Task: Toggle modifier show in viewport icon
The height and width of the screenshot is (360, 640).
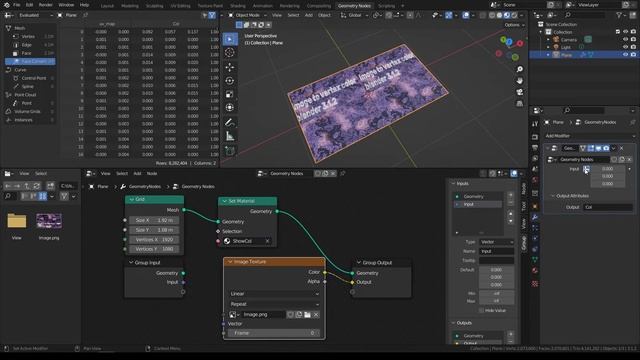Action: click(598, 148)
